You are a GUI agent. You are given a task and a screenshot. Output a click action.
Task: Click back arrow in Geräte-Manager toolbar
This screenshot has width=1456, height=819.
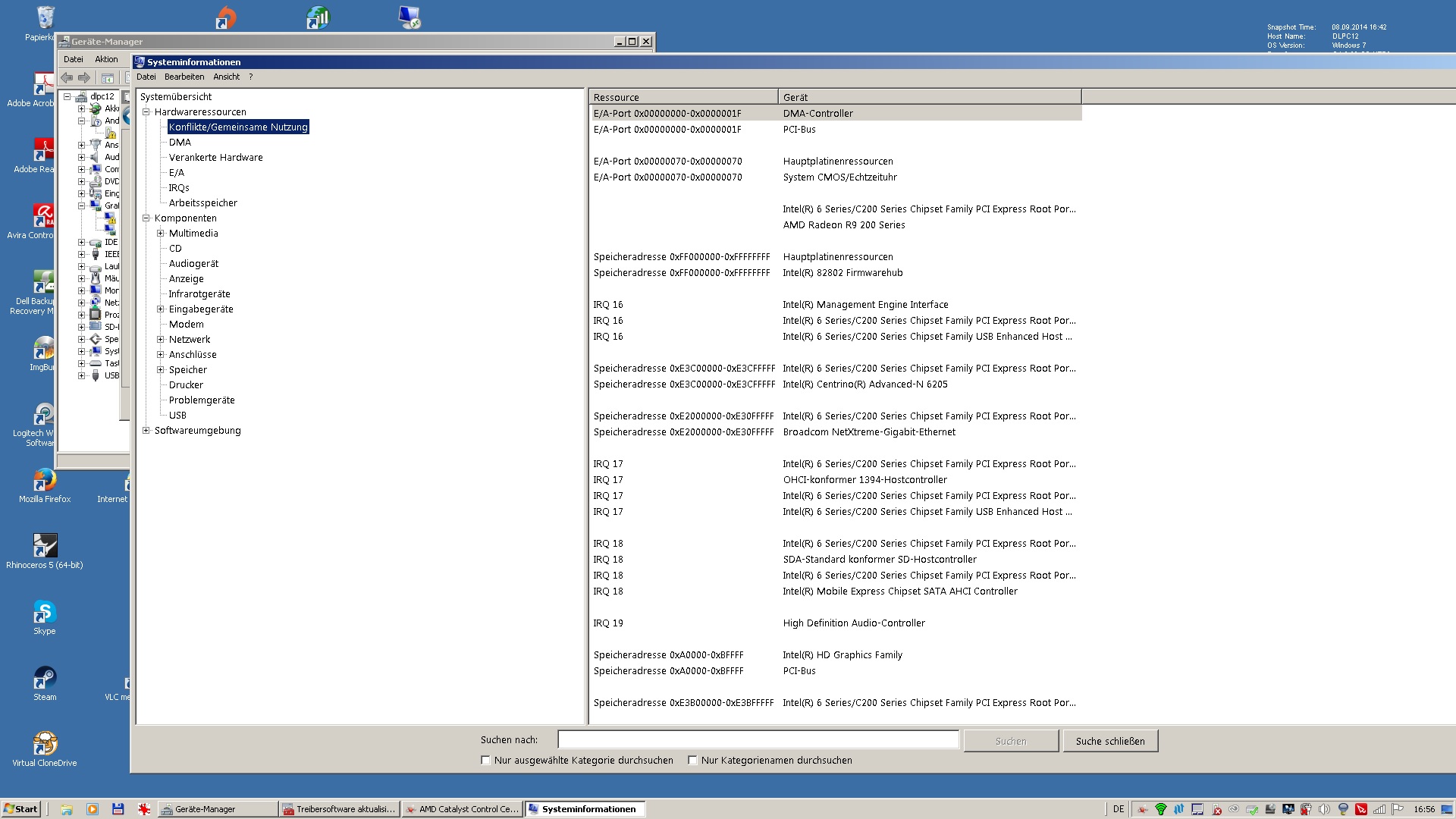[x=67, y=78]
